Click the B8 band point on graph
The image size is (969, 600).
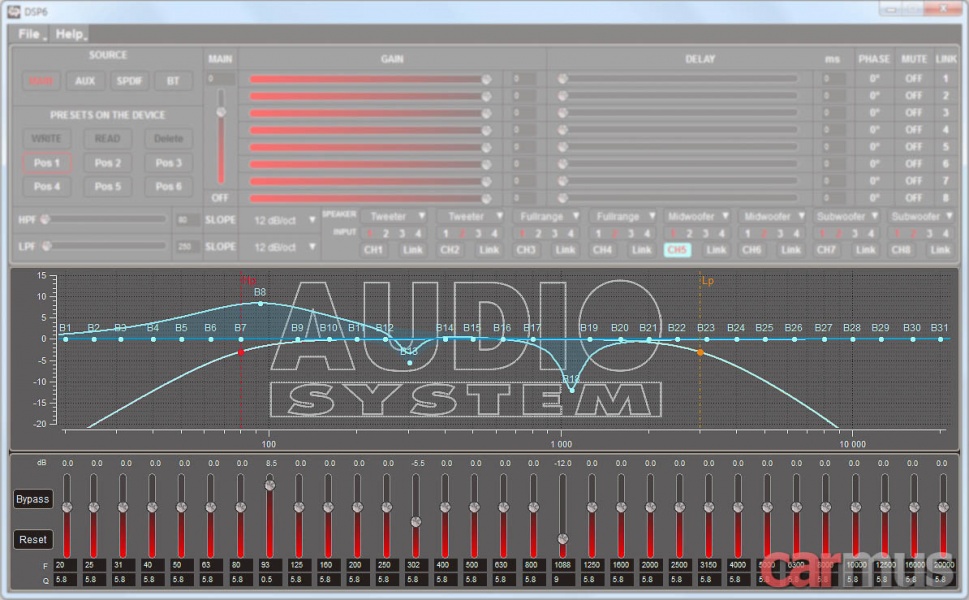(261, 303)
